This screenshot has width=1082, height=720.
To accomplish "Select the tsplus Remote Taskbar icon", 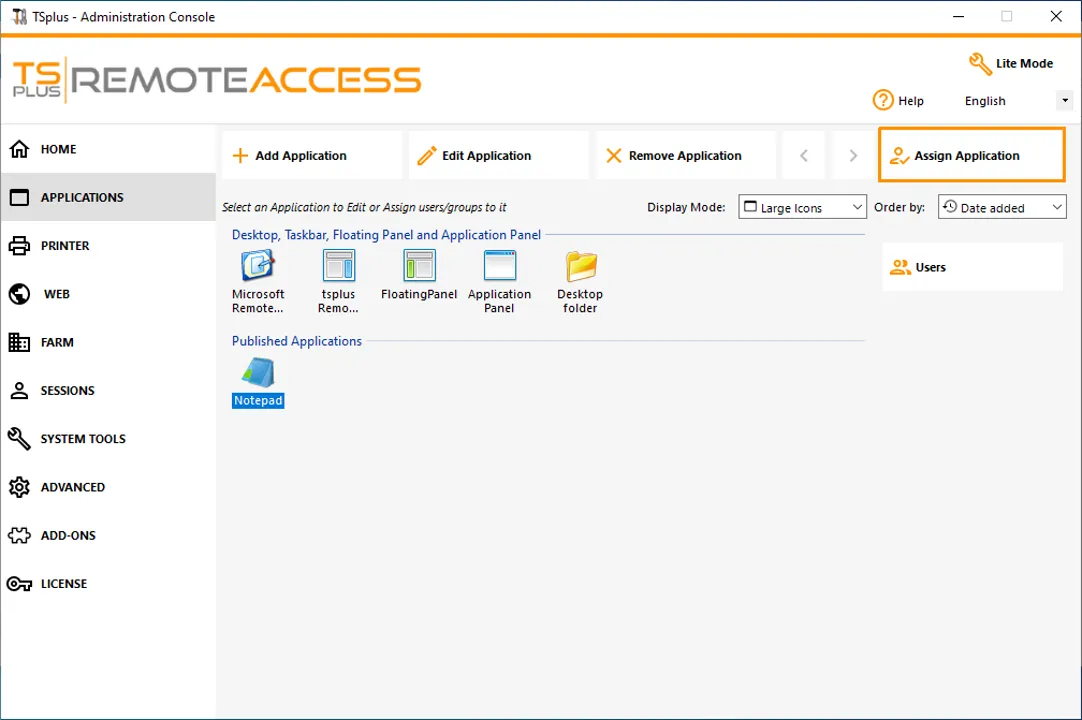I will click(x=338, y=267).
